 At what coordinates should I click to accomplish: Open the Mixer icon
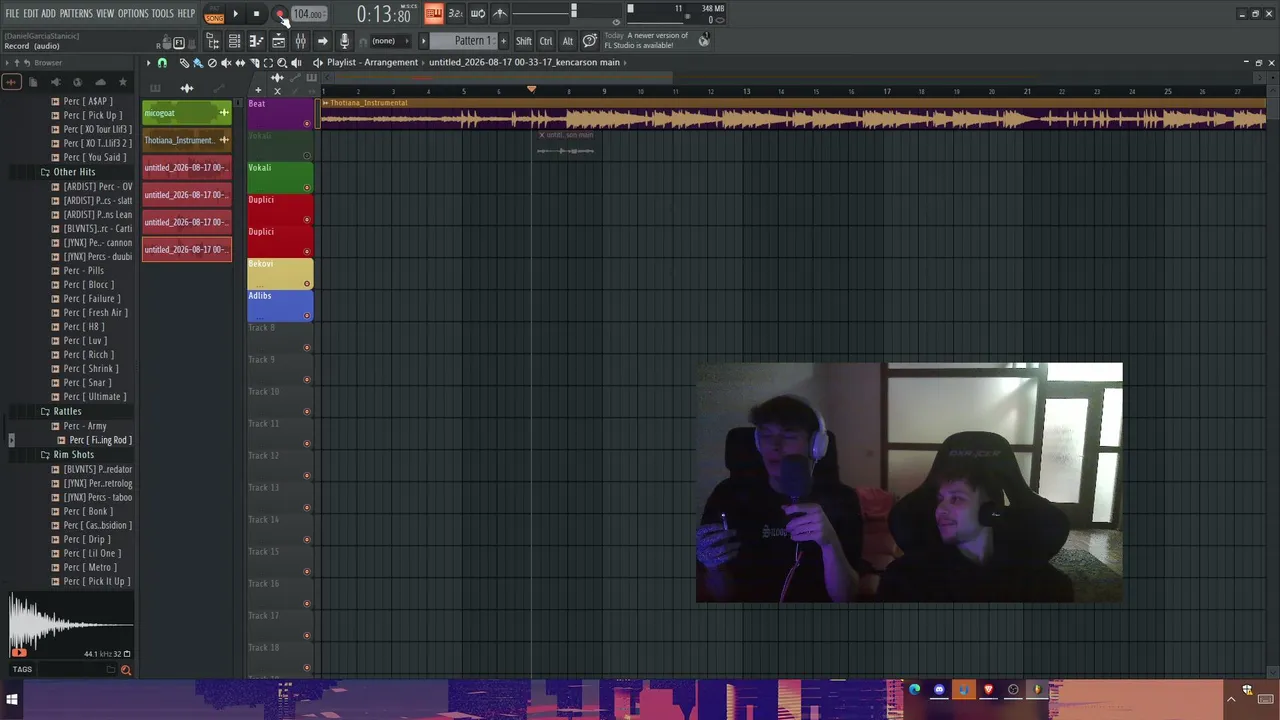coord(300,41)
